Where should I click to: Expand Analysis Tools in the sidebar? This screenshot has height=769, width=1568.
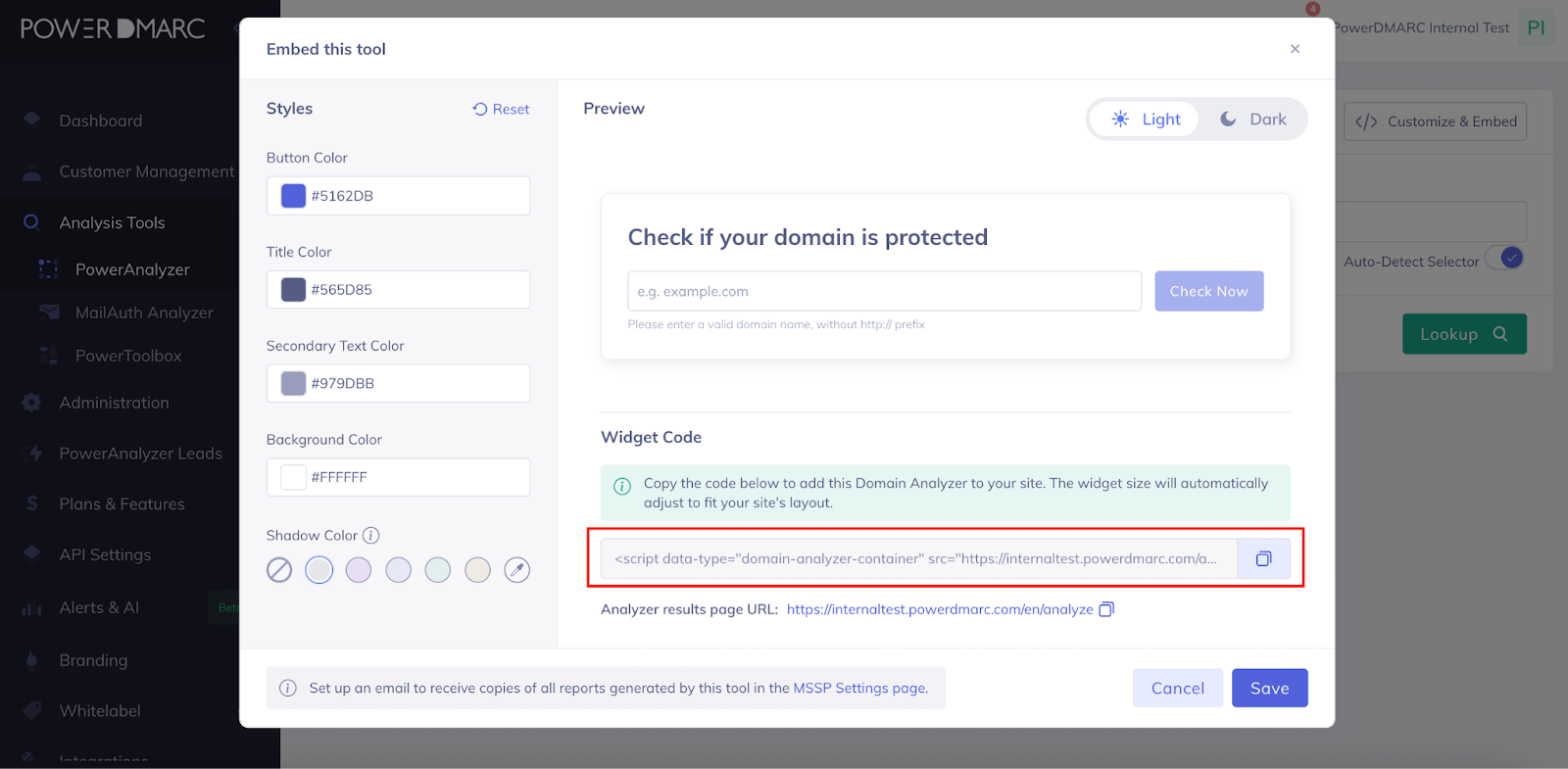coord(112,222)
